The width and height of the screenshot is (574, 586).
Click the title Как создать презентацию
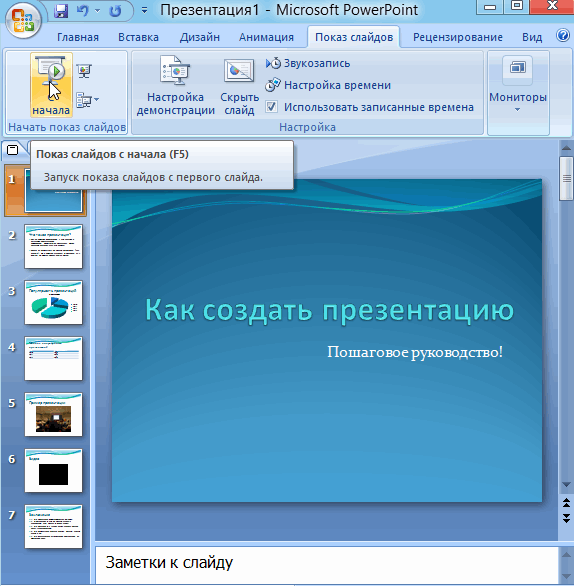tap(329, 310)
